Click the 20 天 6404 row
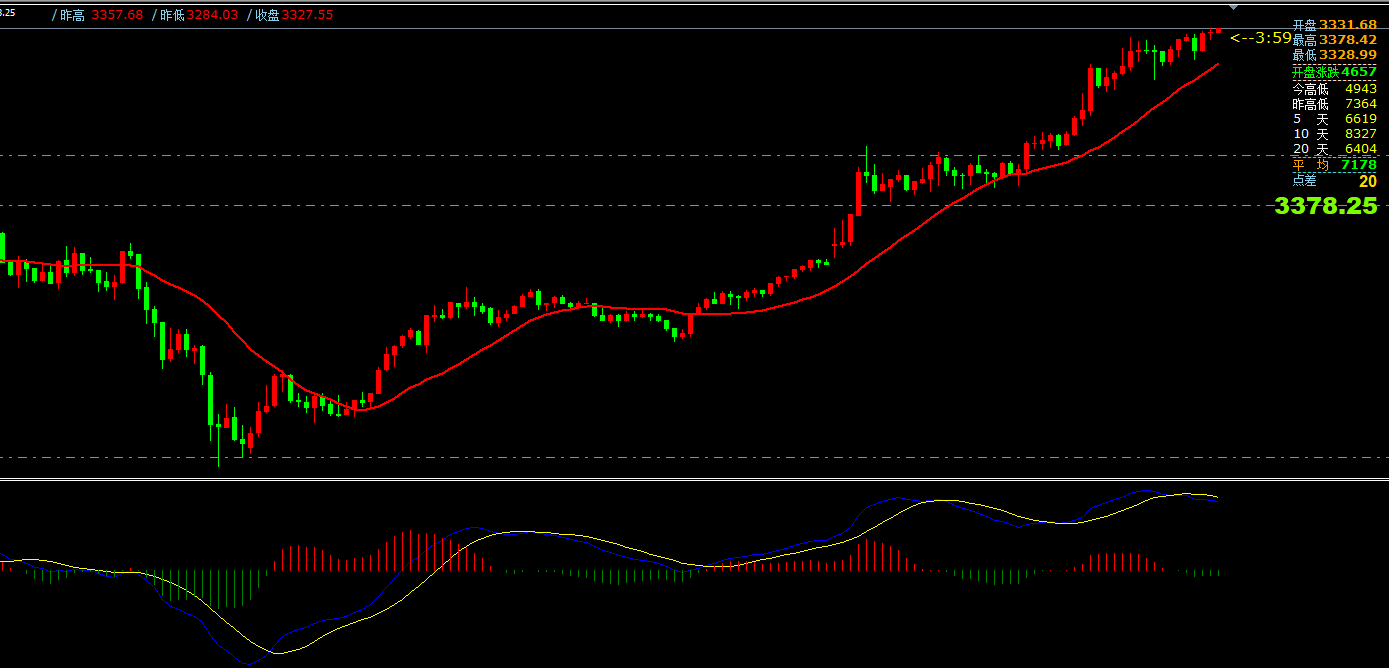The image size is (1389, 668). point(1334,149)
